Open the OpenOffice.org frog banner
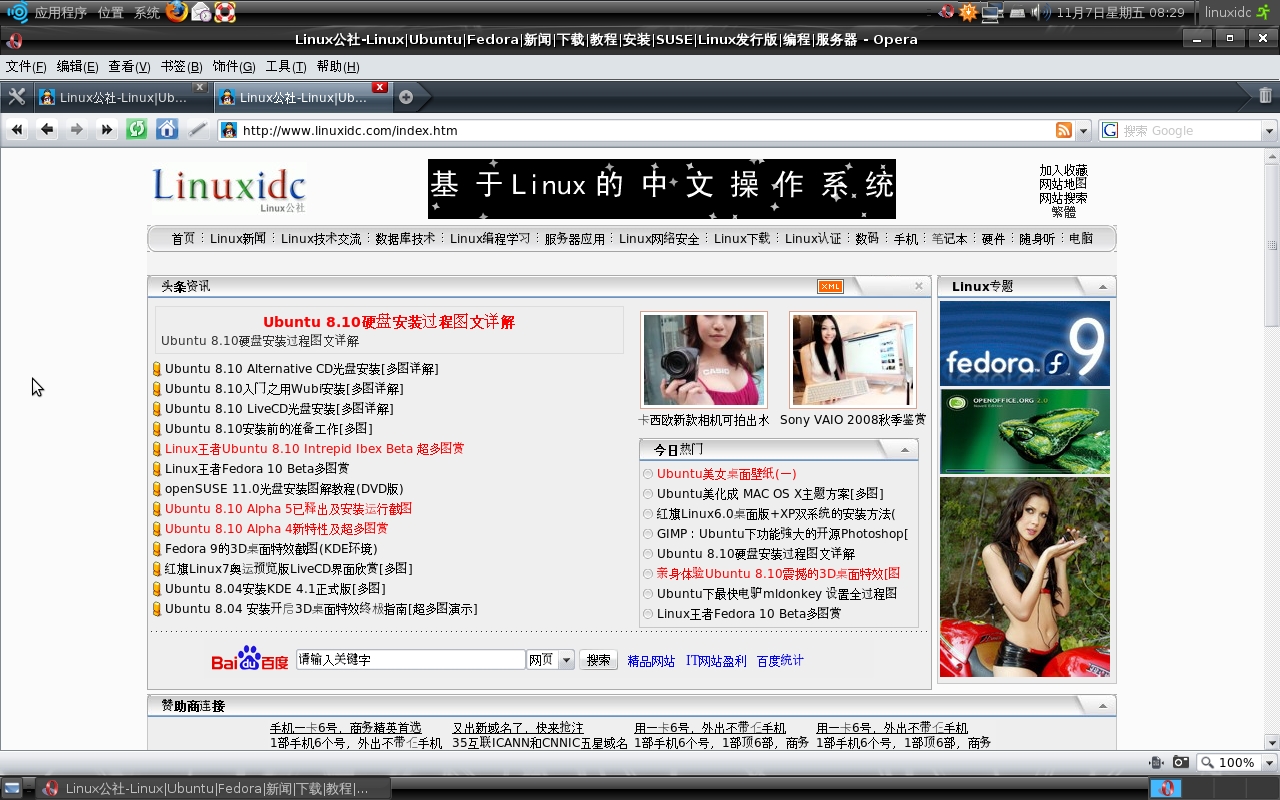 1025,431
